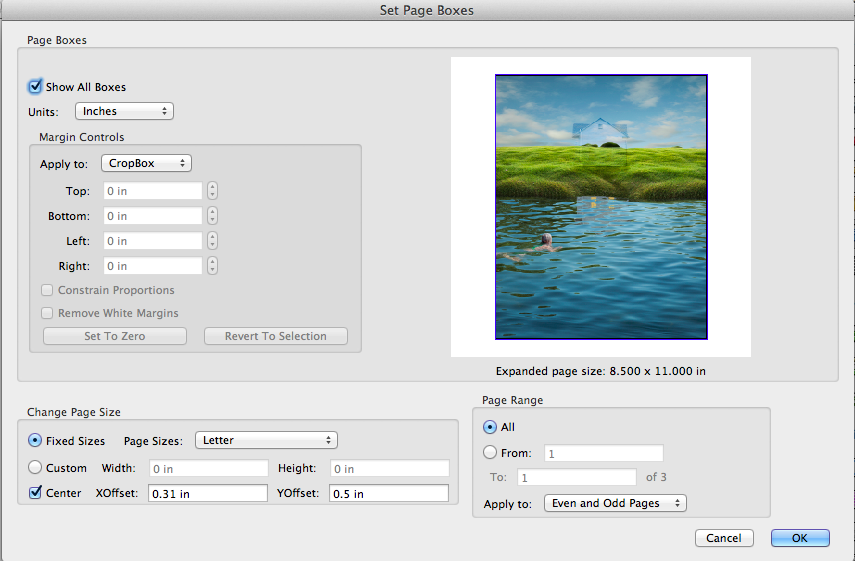Select the All pages radio button

point(490,427)
